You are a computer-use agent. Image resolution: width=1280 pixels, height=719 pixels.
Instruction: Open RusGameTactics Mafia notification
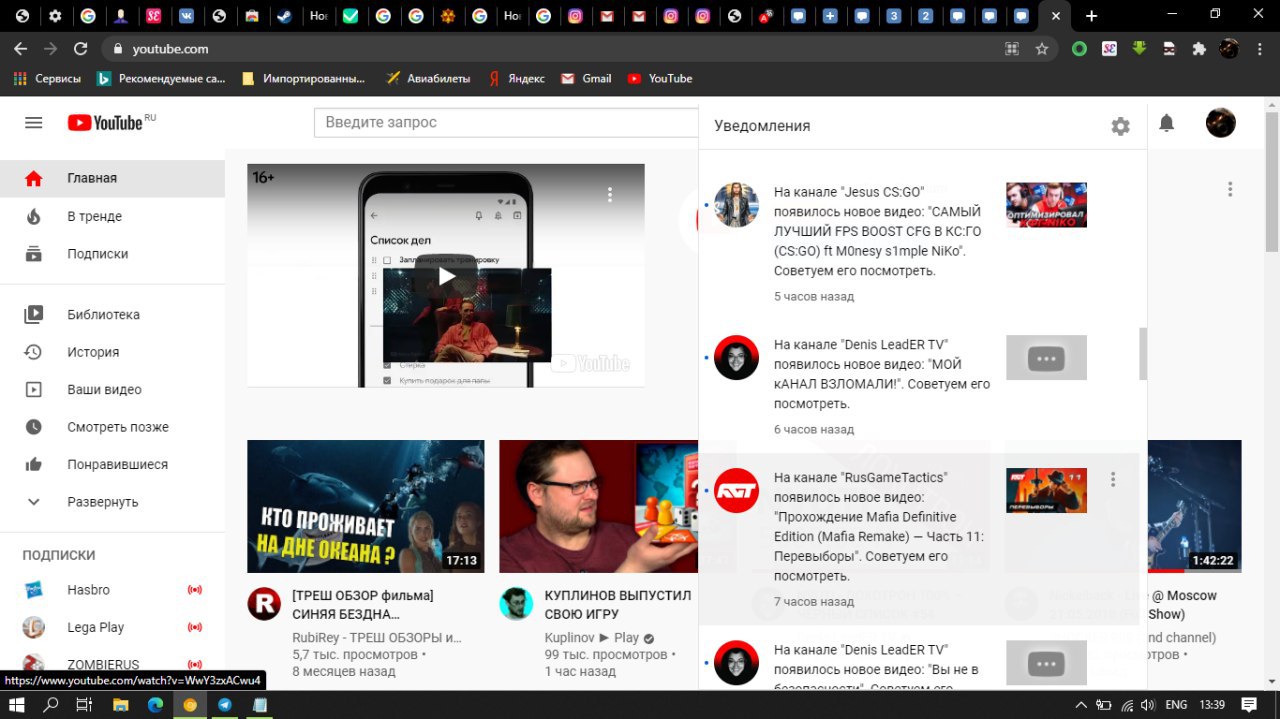click(x=919, y=539)
